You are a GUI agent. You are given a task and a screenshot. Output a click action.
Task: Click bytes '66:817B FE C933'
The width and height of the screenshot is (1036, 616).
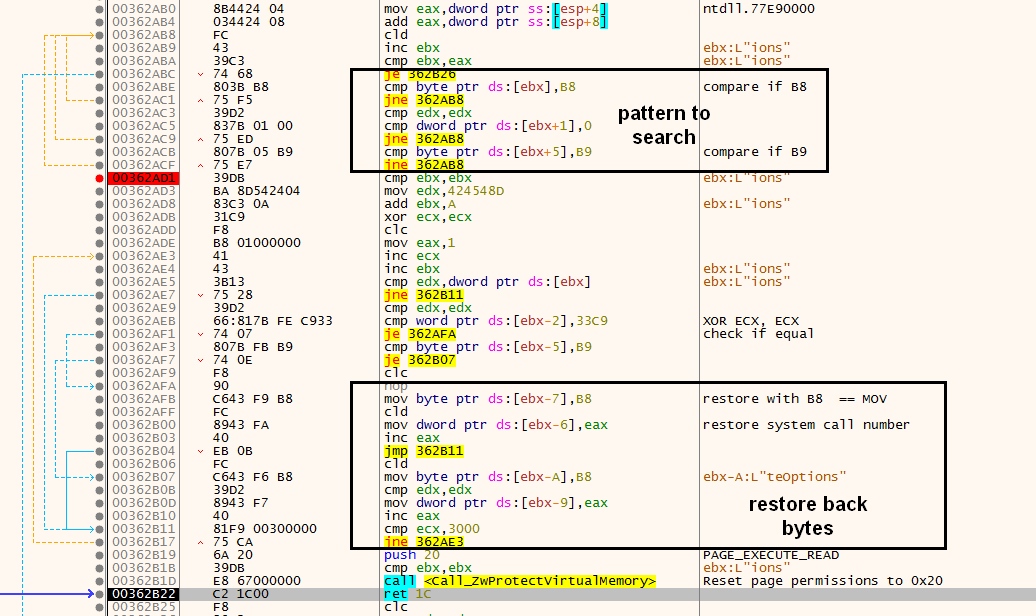click(272, 321)
